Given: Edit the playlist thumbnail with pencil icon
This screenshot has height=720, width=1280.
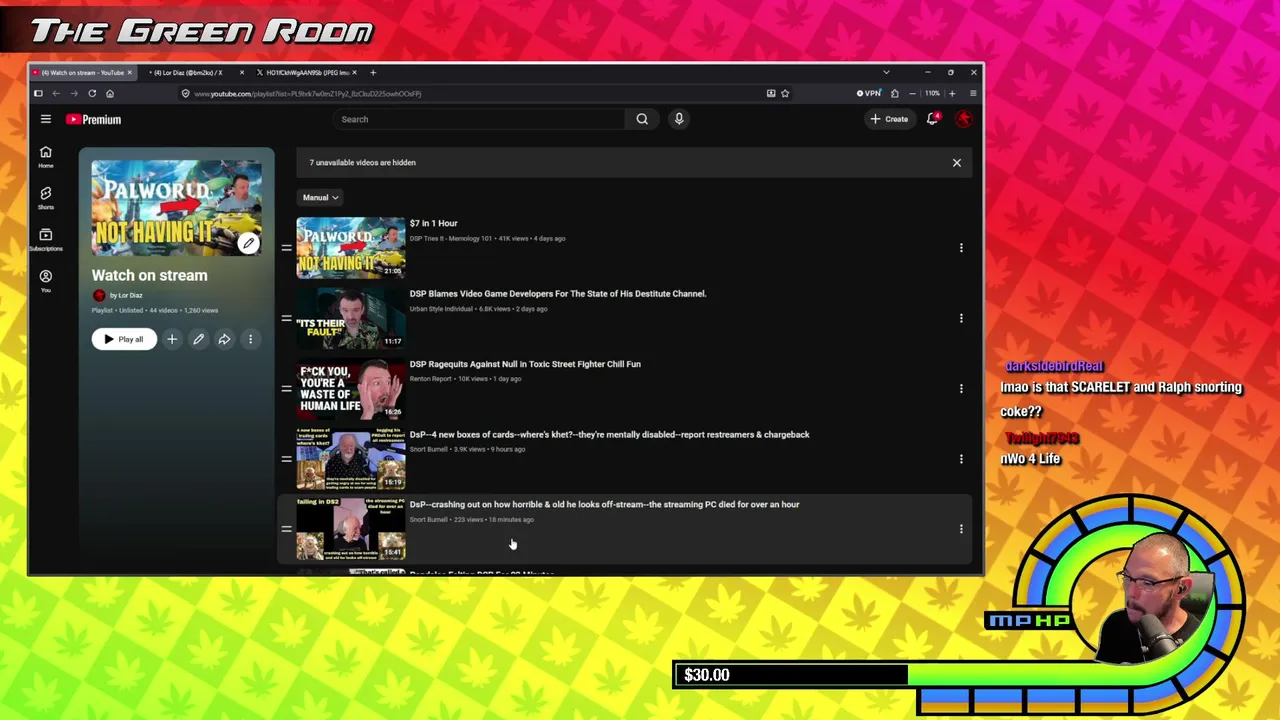Looking at the screenshot, I should pos(249,243).
